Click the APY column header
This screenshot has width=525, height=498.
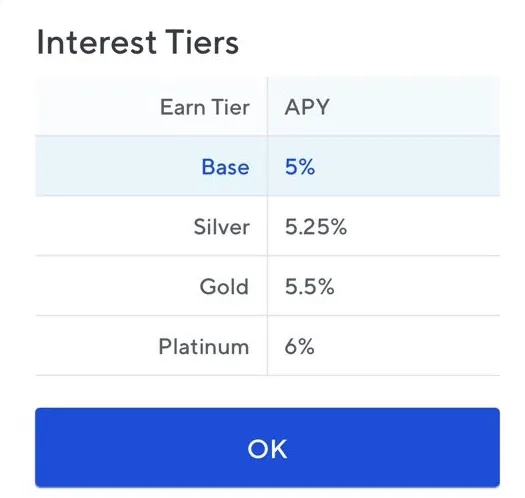tap(307, 107)
